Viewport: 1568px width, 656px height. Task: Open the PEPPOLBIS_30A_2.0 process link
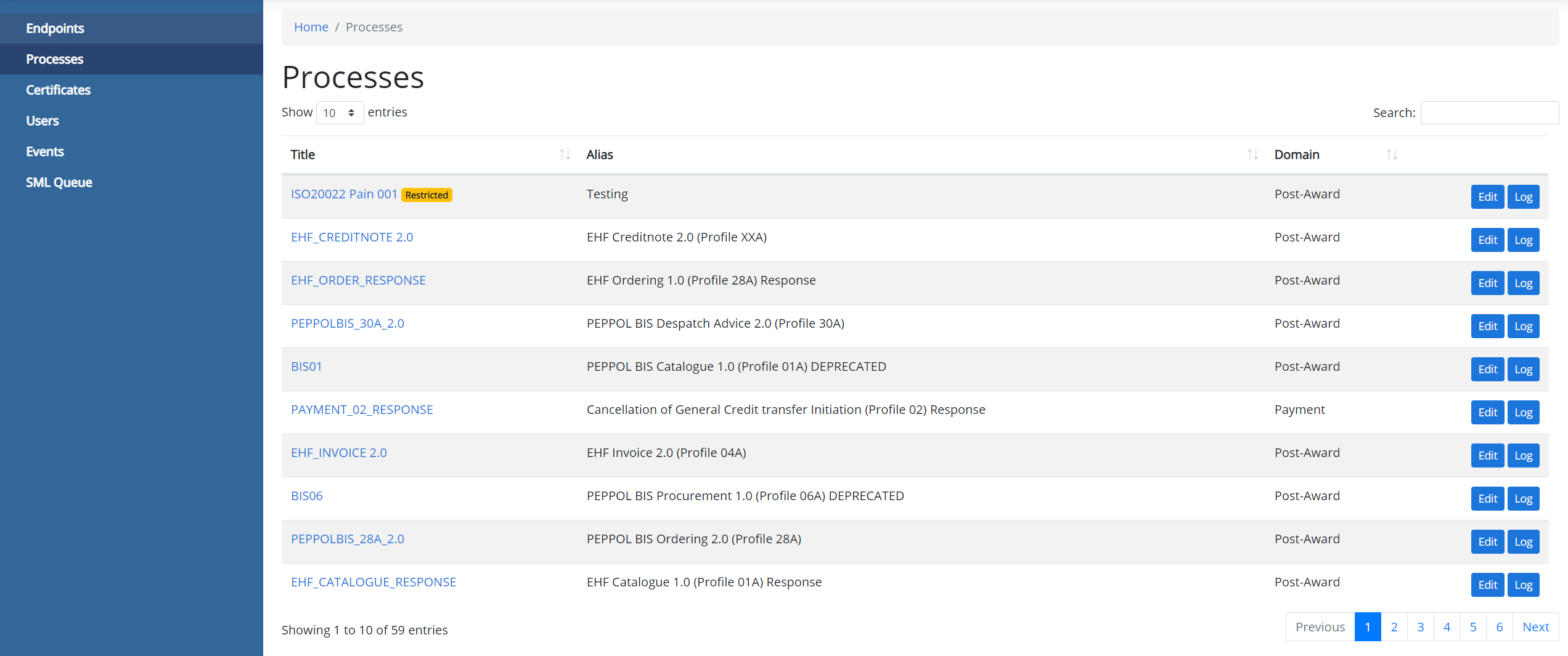tap(348, 323)
